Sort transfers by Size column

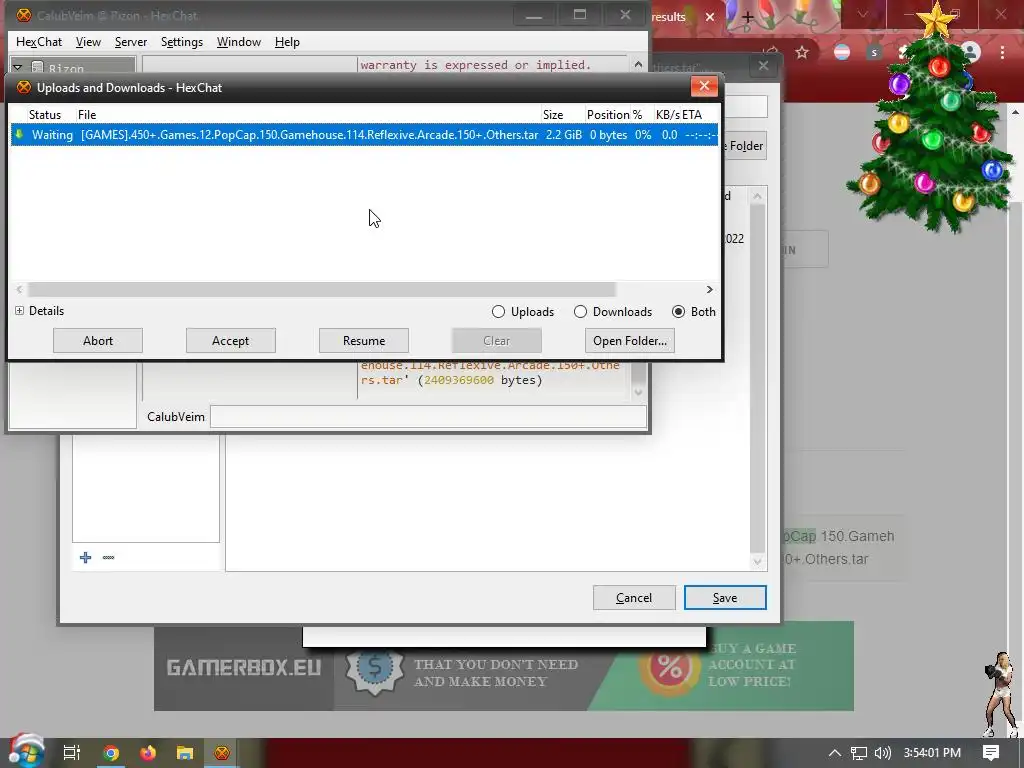click(552, 114)
